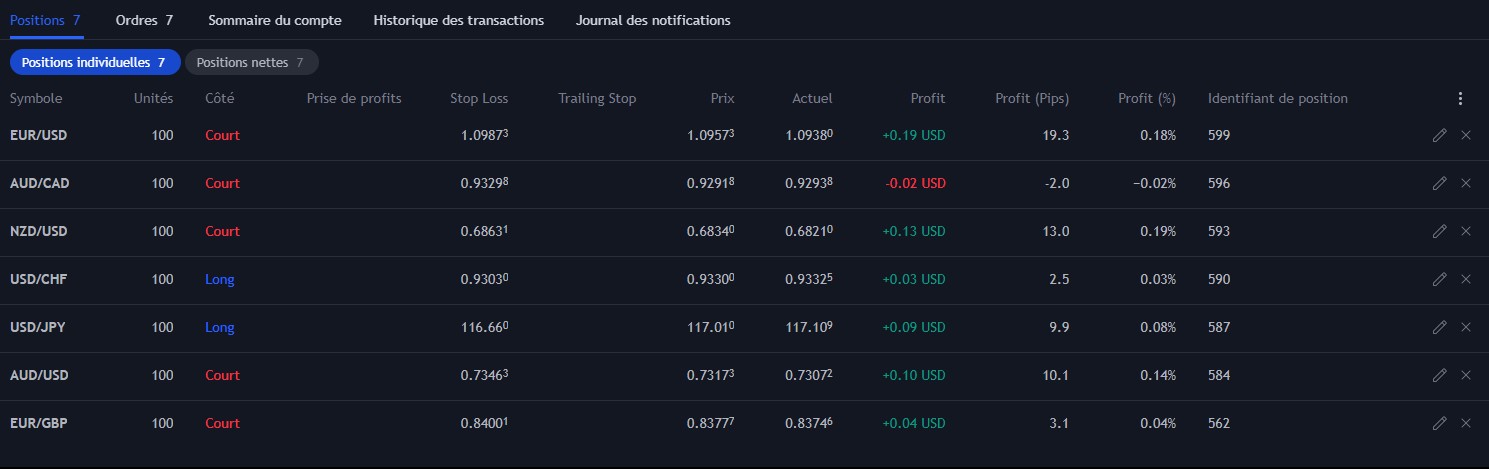
Task: Switch to Positions nettes view
Action: [251, 62]
